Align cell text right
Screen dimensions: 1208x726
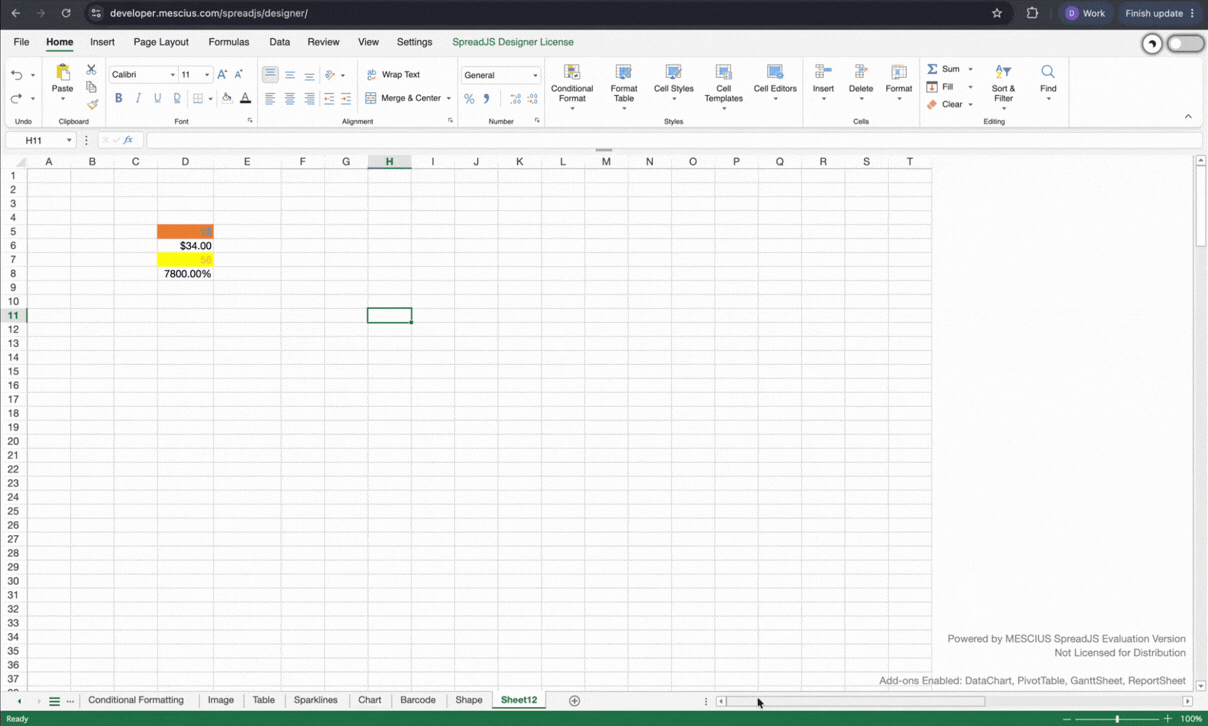click(309, 99)
